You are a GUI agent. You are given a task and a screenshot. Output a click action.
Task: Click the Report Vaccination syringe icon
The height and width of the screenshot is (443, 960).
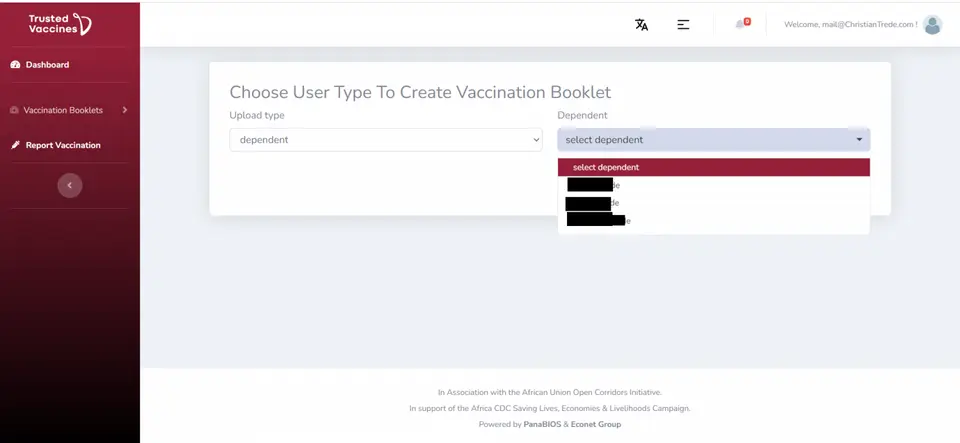click(x=15, y=145)
